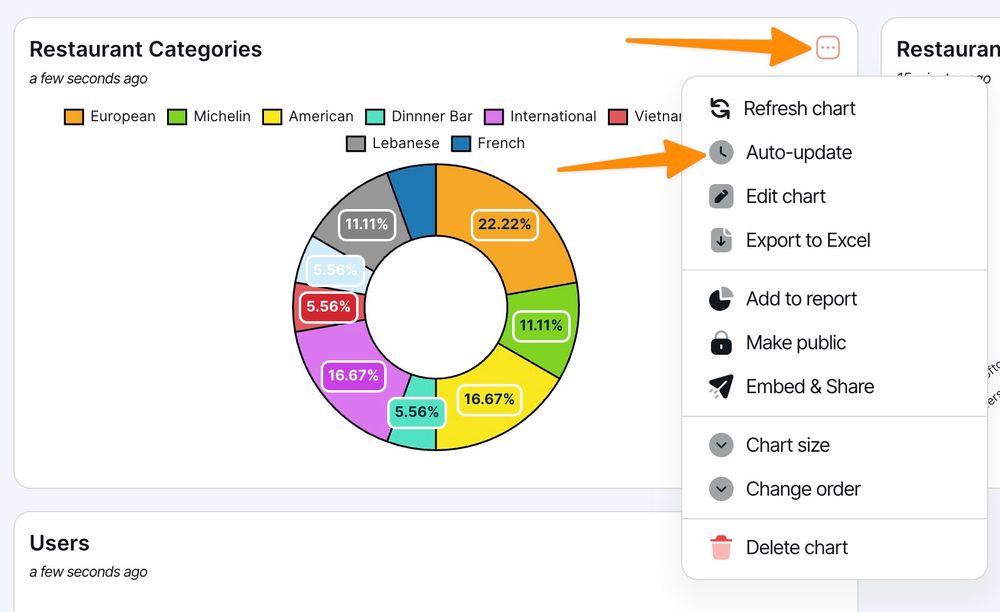Choose Add to report from the menu

(x=801, y=298)
